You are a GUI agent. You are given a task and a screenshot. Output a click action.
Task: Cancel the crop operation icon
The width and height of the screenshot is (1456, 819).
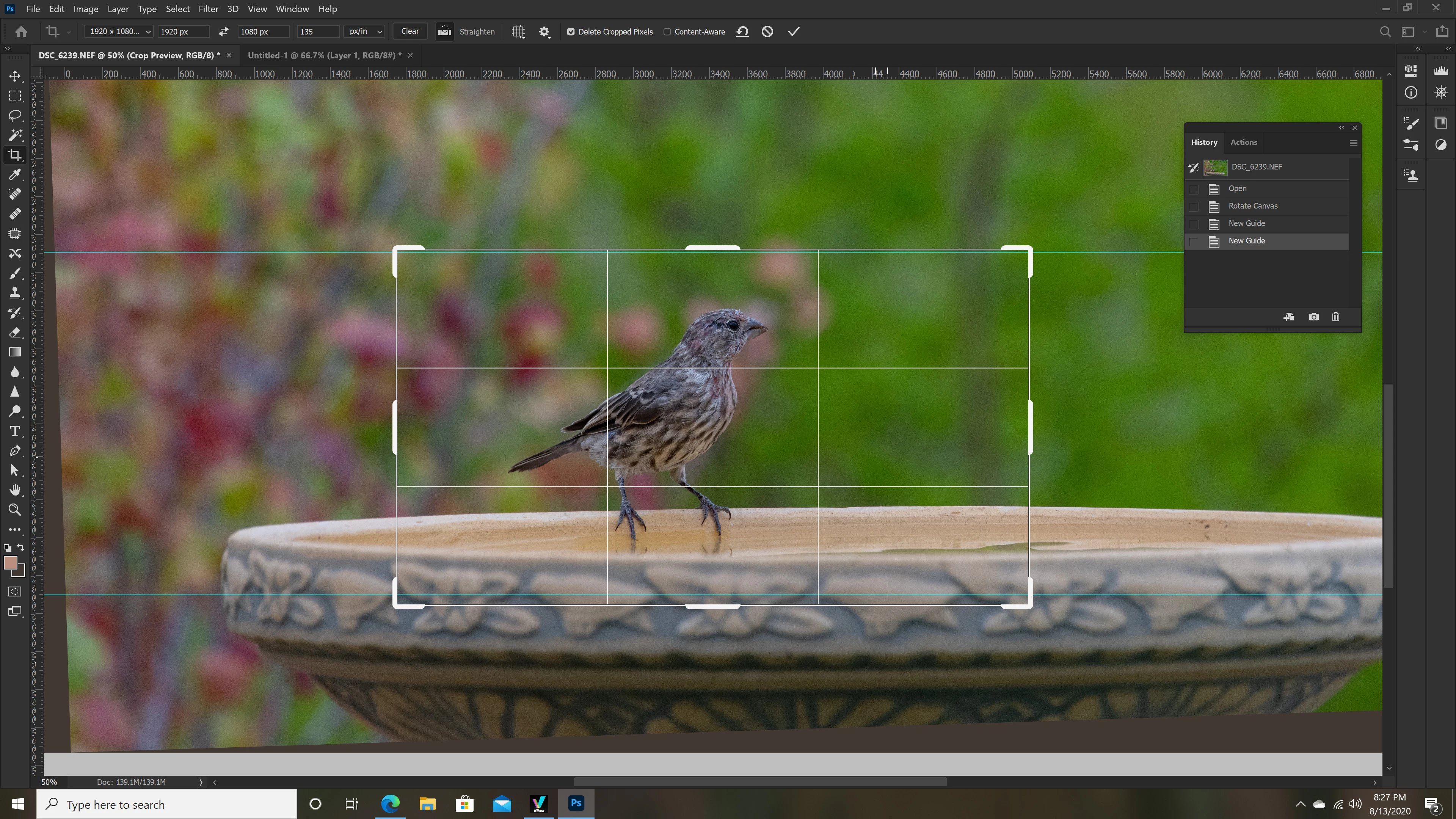point(767,31)
